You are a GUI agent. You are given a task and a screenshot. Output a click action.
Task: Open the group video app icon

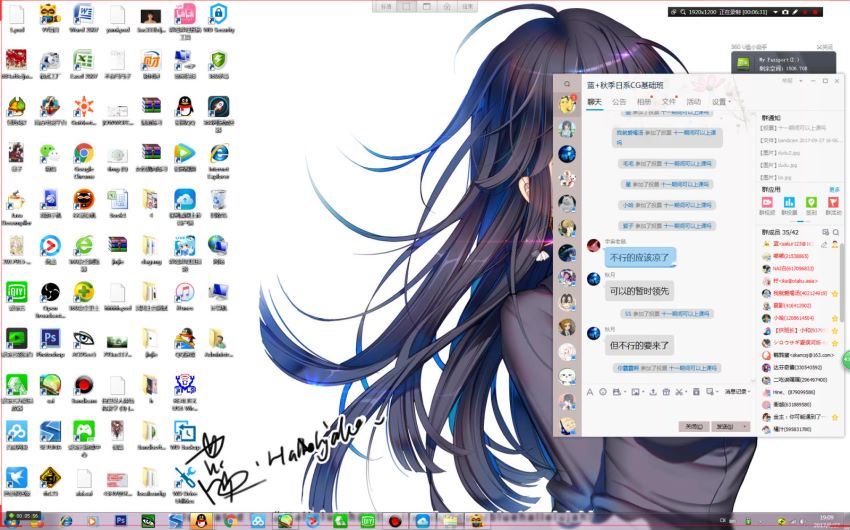[767, 203]
